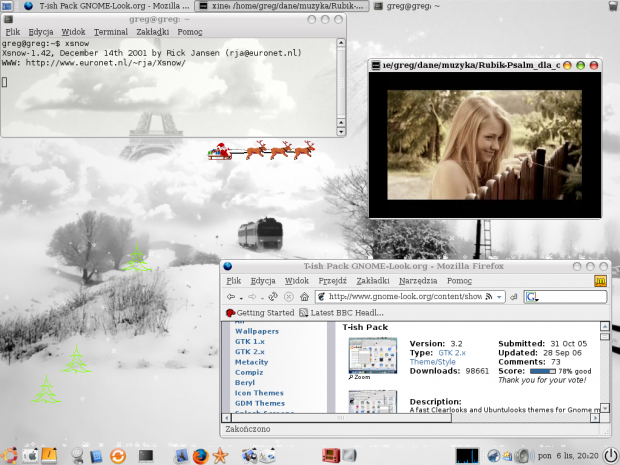Screen dimensions: 620x465
Task: Click the Firefox back arrow button
Action: 231,297
